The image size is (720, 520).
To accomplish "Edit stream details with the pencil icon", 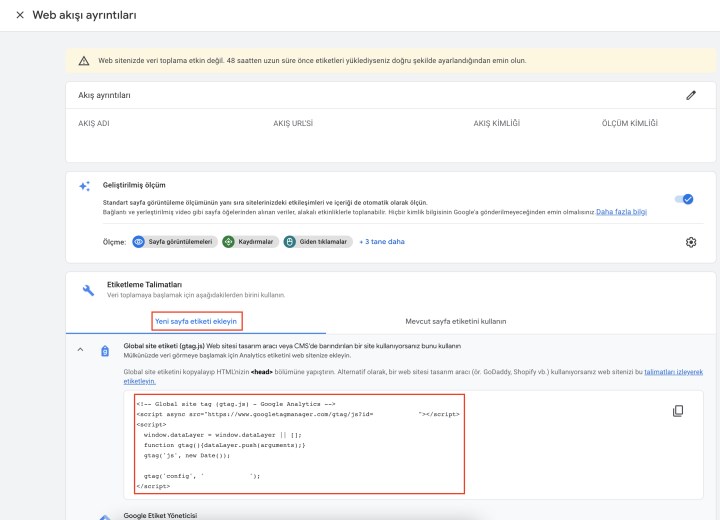I will pyautogui.click(x=691, y=95).
